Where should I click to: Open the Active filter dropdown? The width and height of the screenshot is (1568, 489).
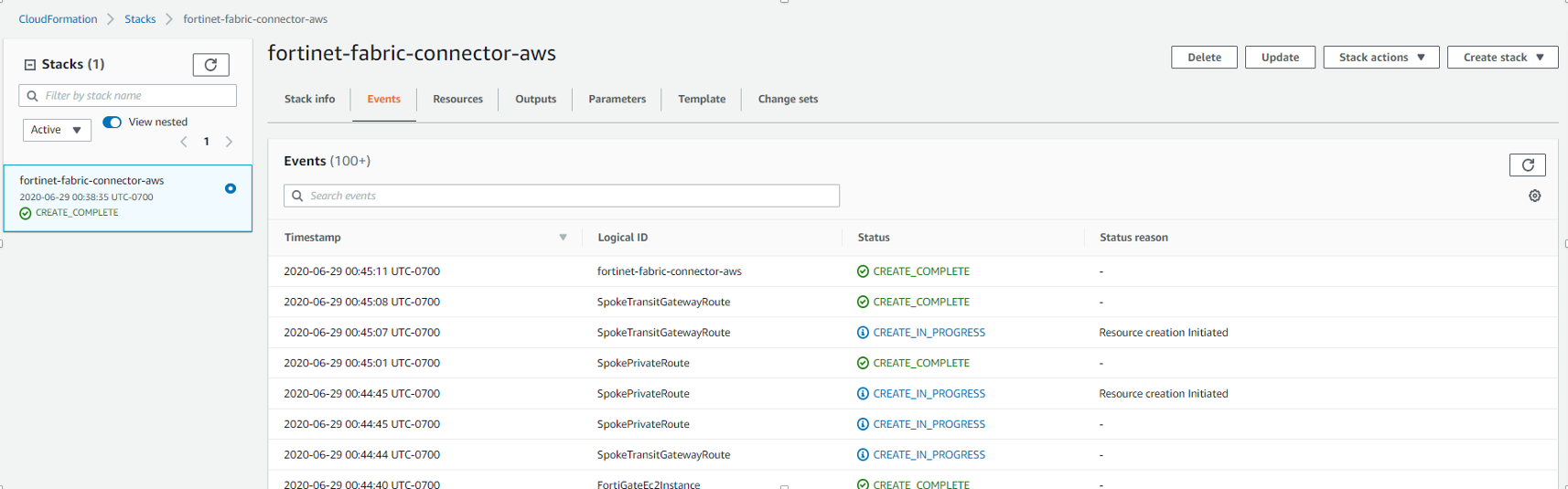click(57, 130)
